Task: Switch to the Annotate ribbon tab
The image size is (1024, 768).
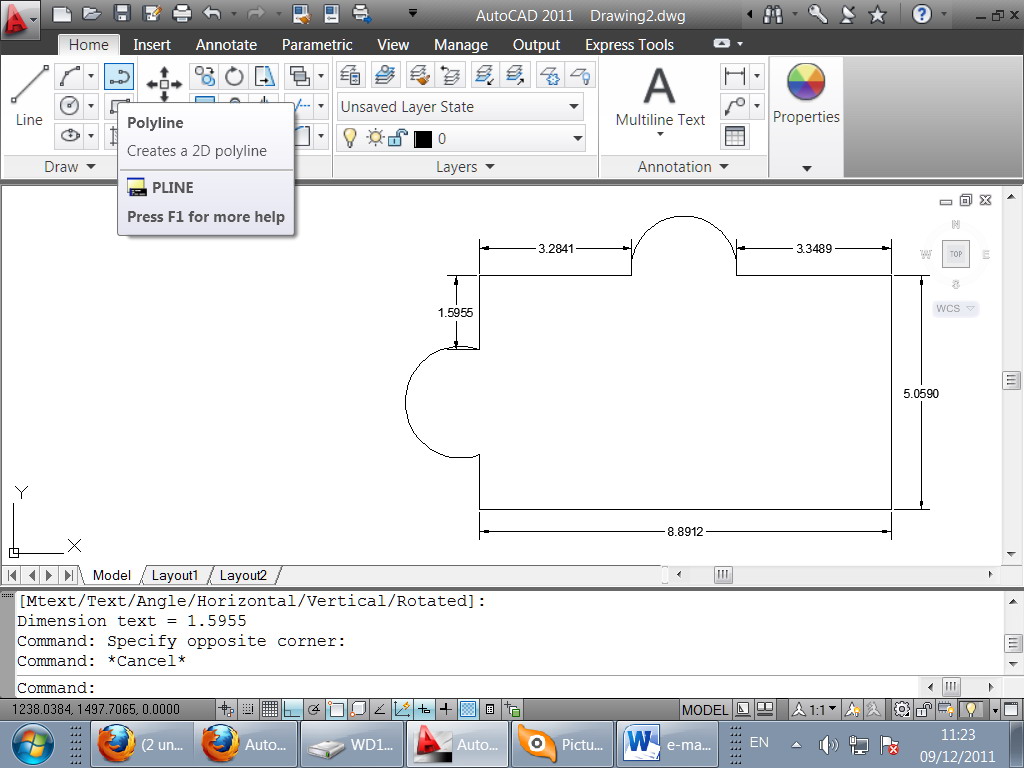Action: [226, 44]
